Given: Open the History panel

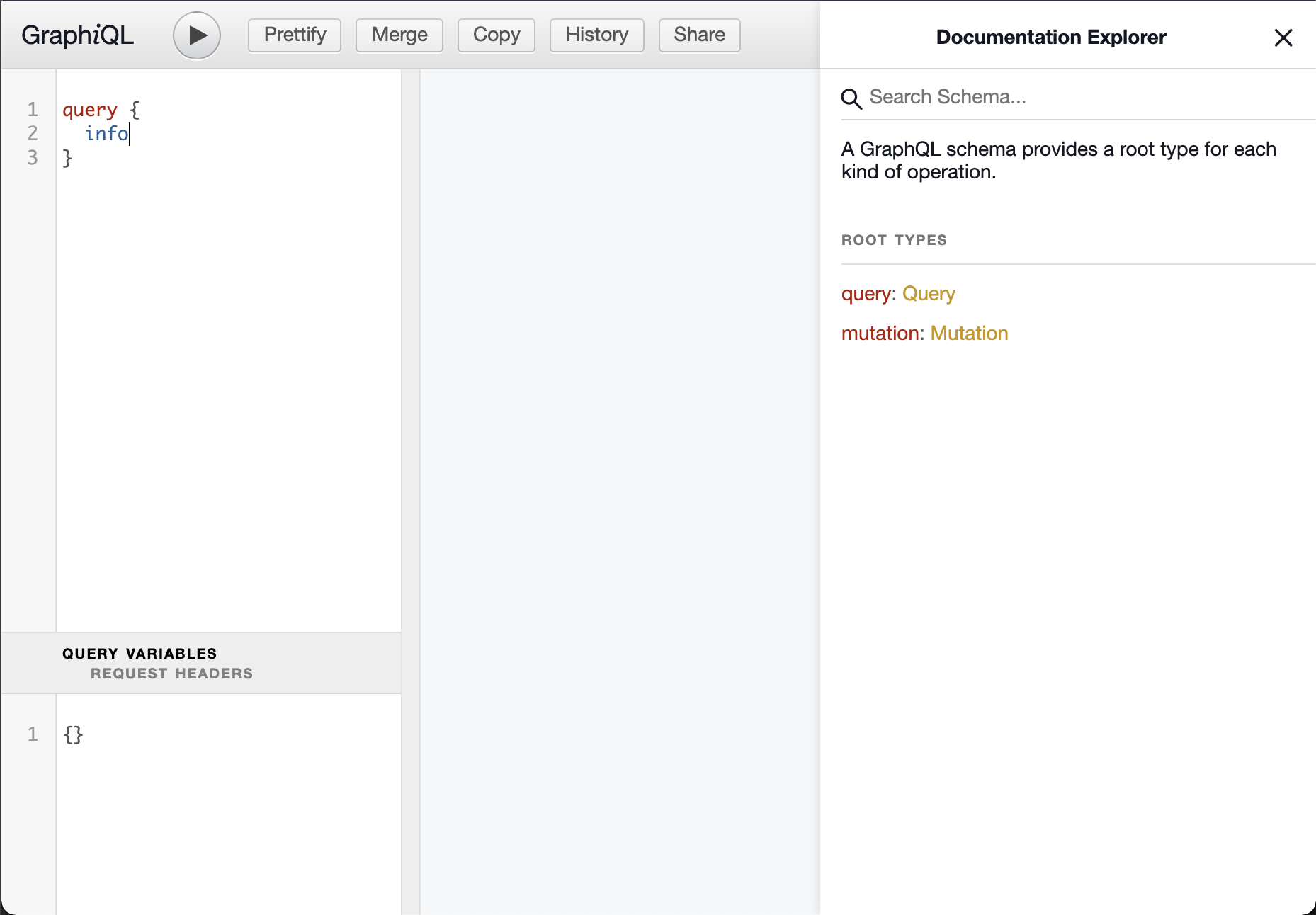Looking at the screenshot, I should (x=597, y=35).
